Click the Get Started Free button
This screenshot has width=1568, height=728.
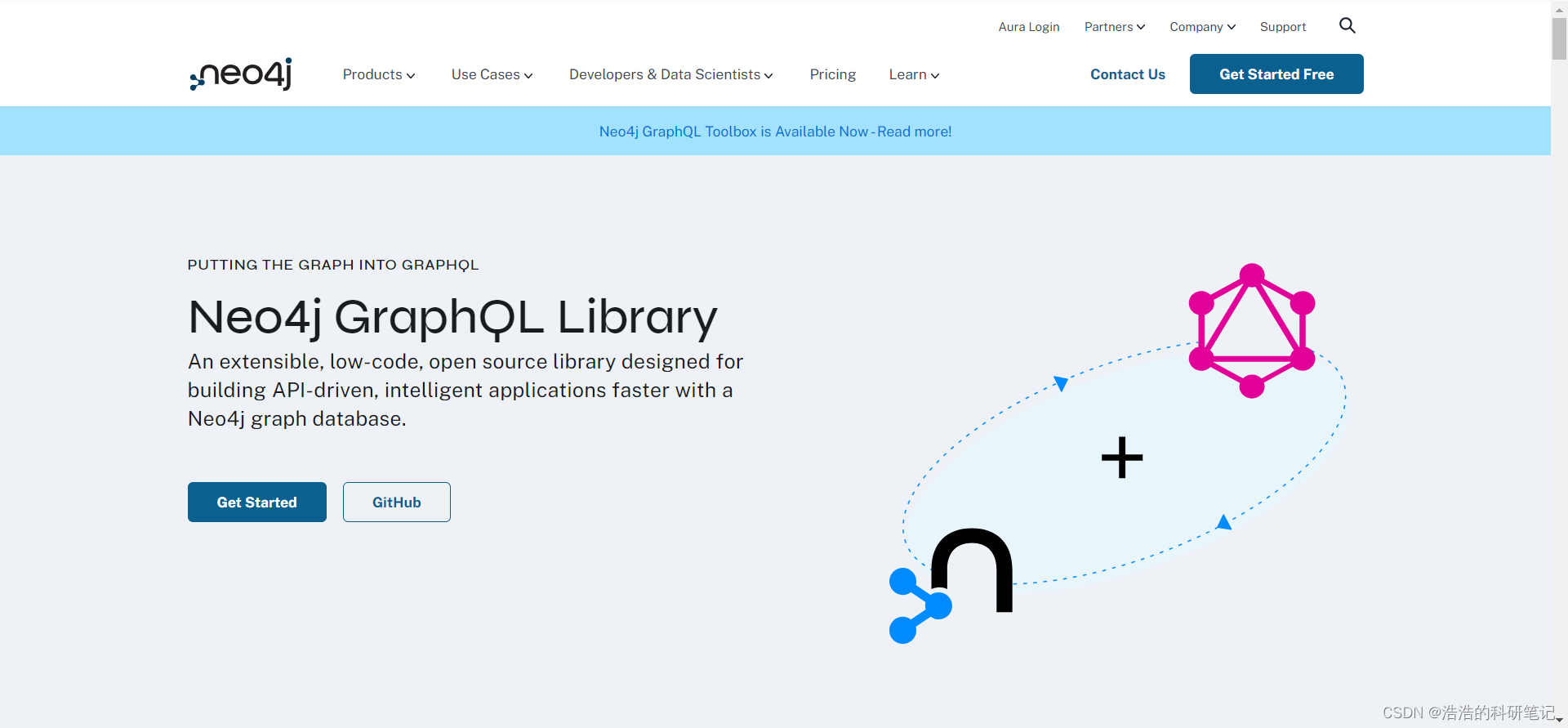(x=1276, y=74)
